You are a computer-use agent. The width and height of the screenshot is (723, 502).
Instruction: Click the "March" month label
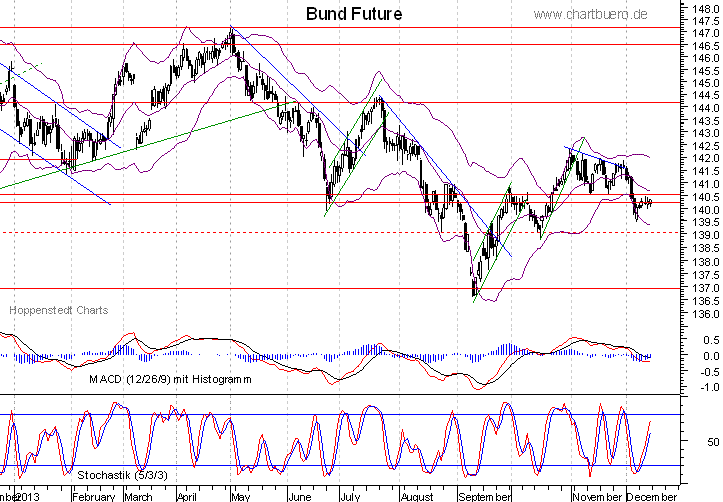[x=138, y=497]
